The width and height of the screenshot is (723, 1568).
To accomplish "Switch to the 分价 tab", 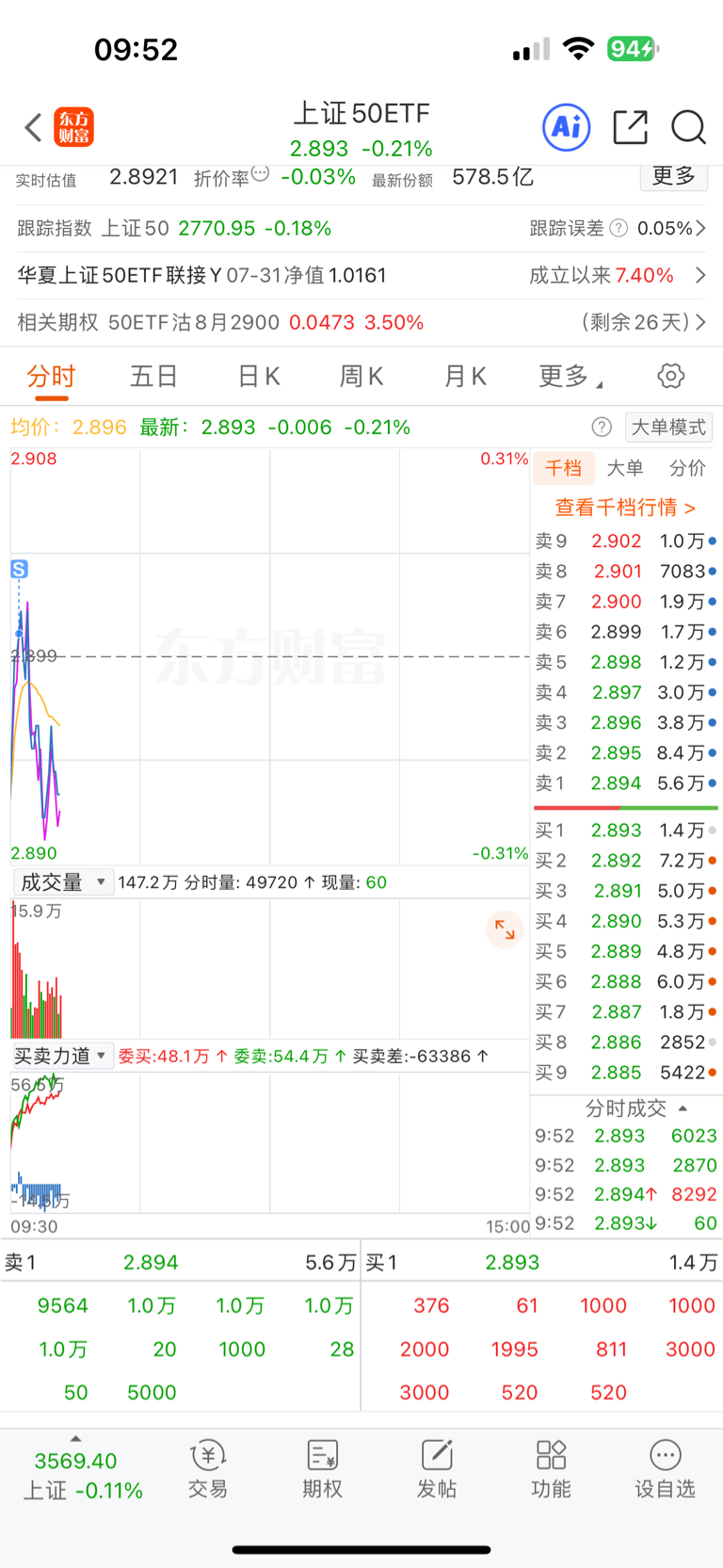I will [687, 468].
